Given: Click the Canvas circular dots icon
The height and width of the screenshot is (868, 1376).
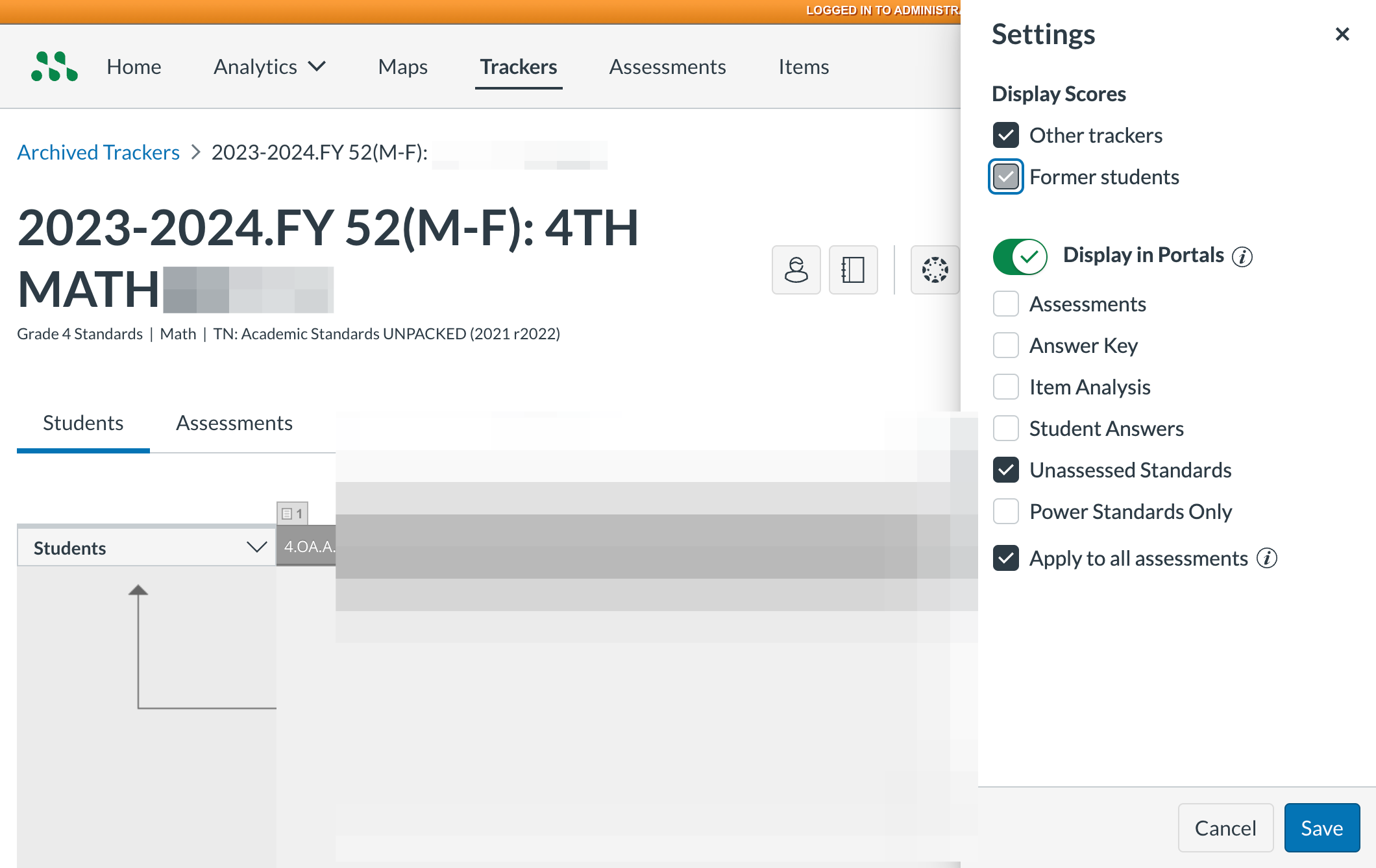Looking at the screenshot, I should point(935,270).
